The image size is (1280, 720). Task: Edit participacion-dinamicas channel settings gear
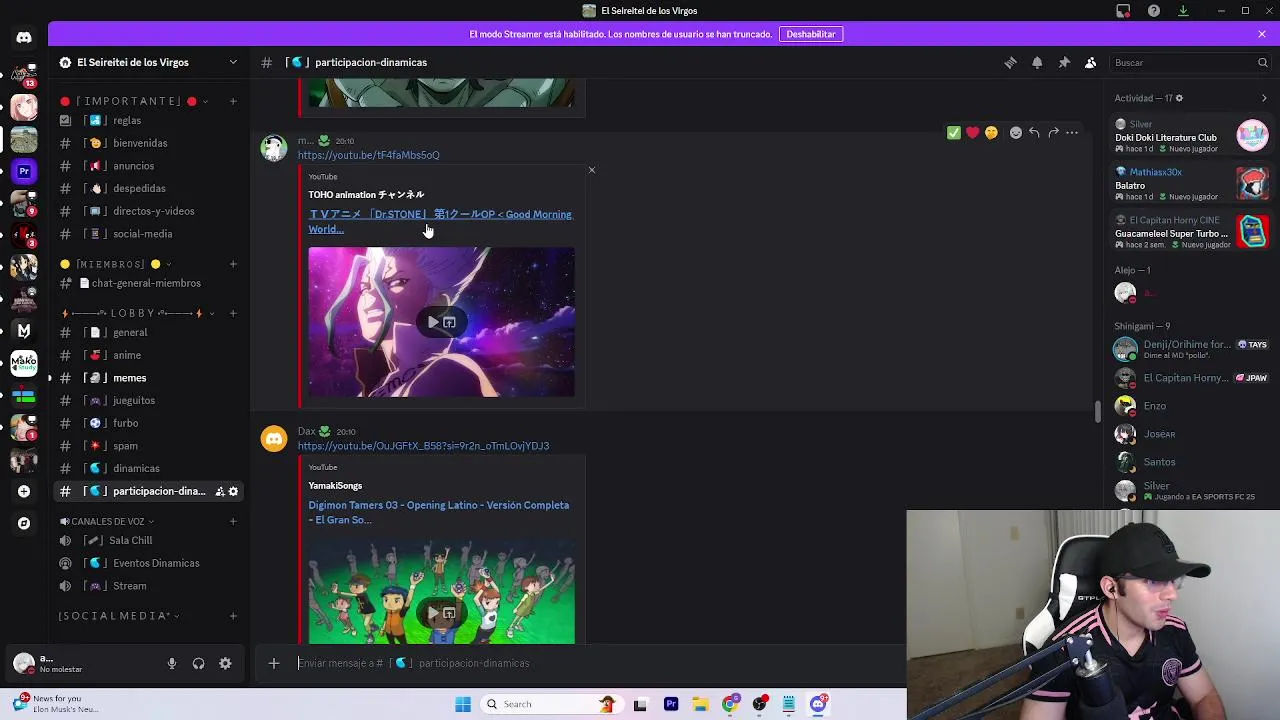(234, 491)
